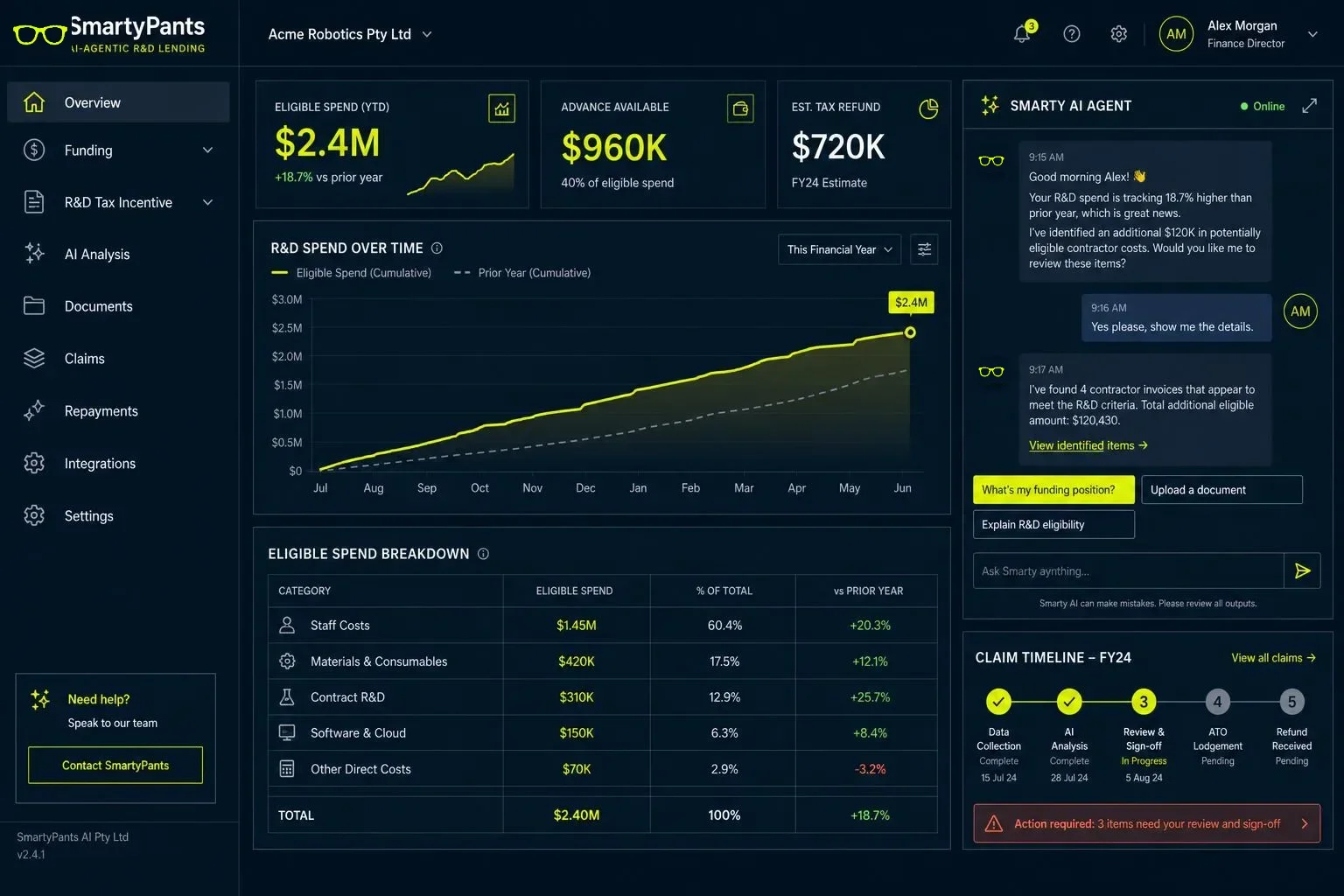The width and height of the screenshot is (1344, 896).
Task: Open the notifications bell
Action: point(1022,33)
